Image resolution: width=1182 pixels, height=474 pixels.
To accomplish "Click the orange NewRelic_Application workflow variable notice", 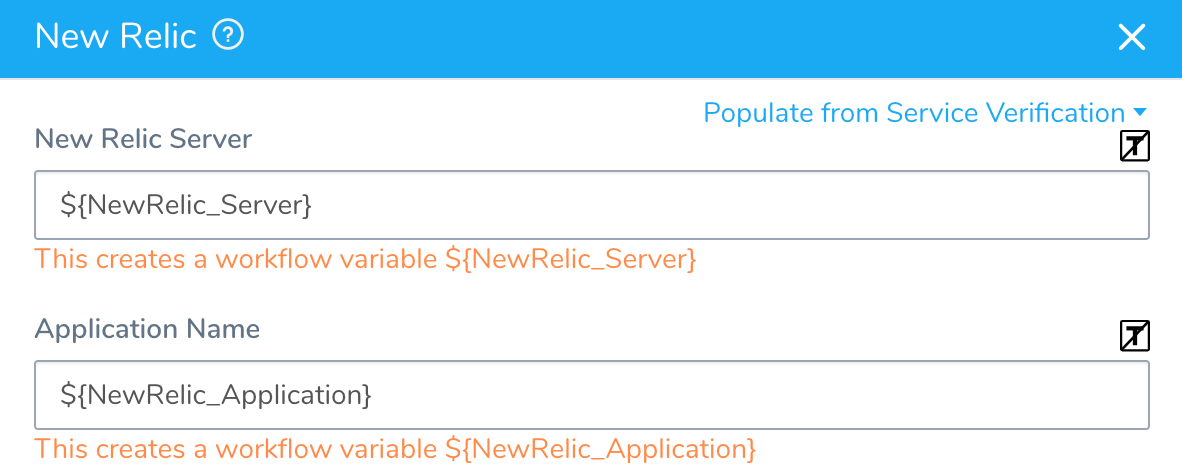I will [396, 449].
